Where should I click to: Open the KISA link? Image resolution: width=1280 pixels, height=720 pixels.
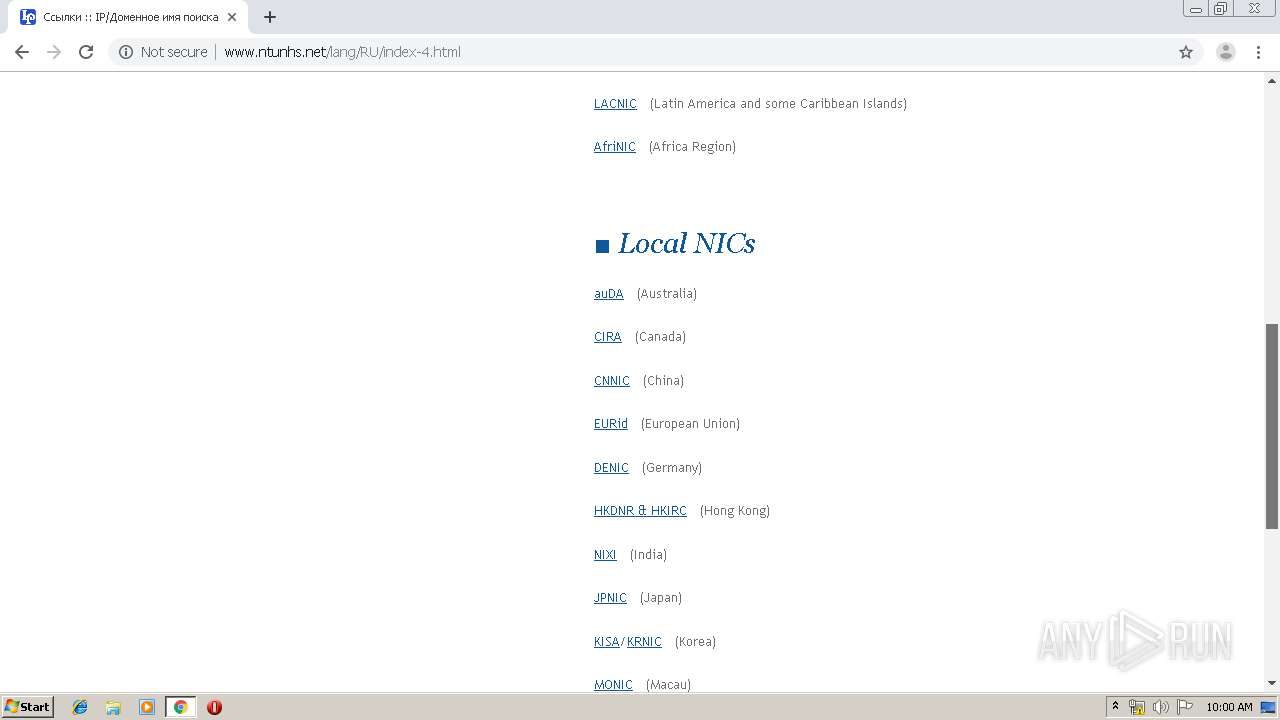607,641
